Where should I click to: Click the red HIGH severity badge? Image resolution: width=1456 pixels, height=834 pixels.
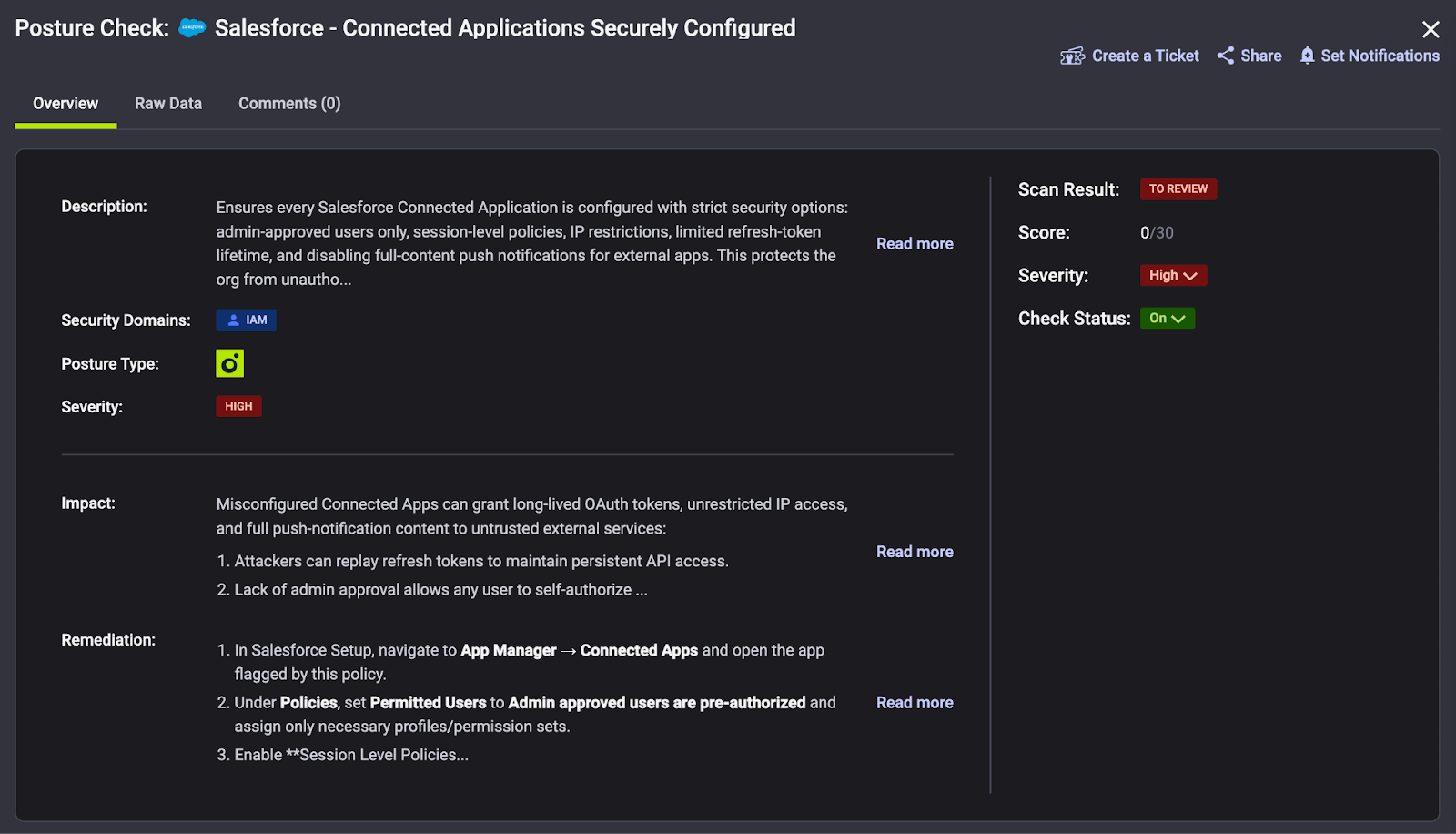click(x=238, y=406)
